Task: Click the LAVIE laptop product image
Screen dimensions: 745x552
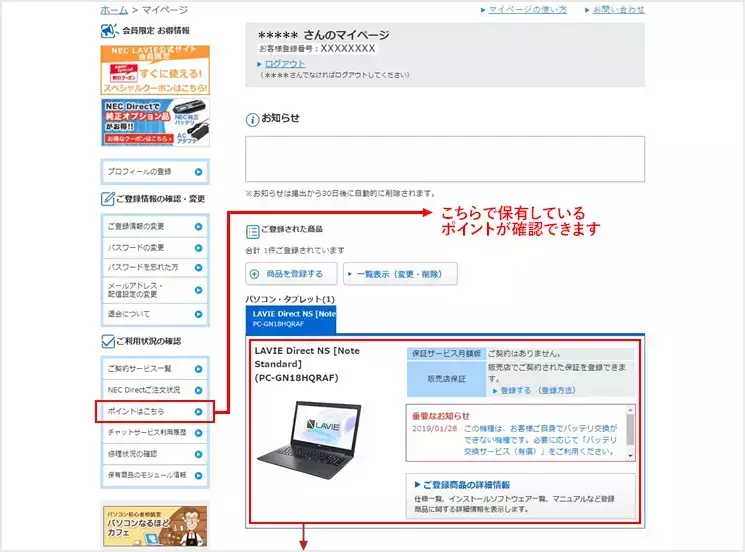Action: [309, 440]
